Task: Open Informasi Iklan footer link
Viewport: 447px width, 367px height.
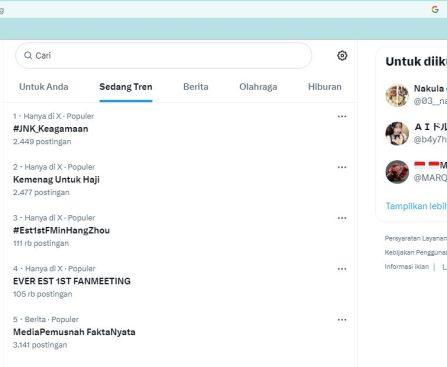Action: click(x=407, y=267)
